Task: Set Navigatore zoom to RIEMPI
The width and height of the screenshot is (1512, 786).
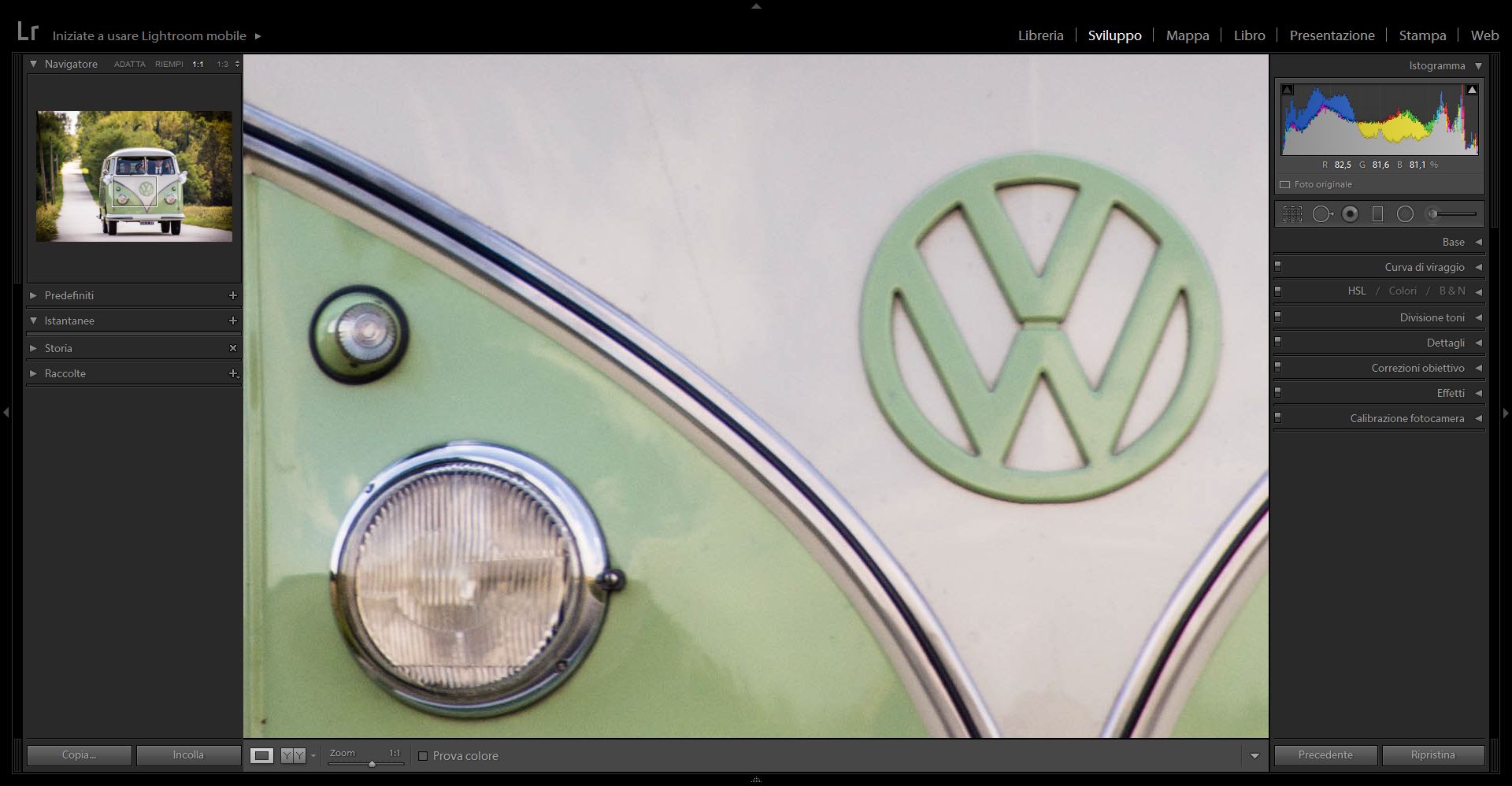Action: coord(169,65)
